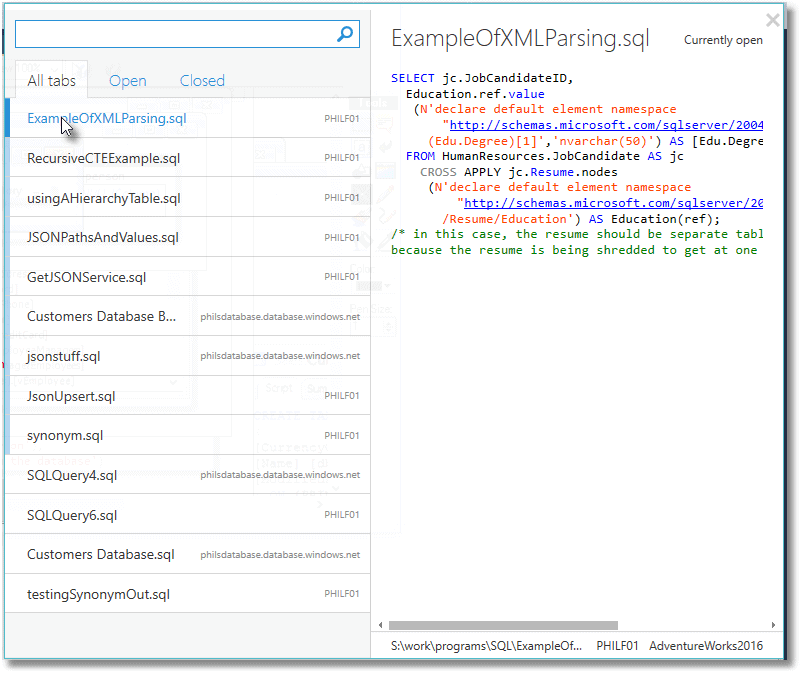Show the Closed tabs list
Image resolution: width=801 pixels, height=674 pixels.
(x=202, y=81)
